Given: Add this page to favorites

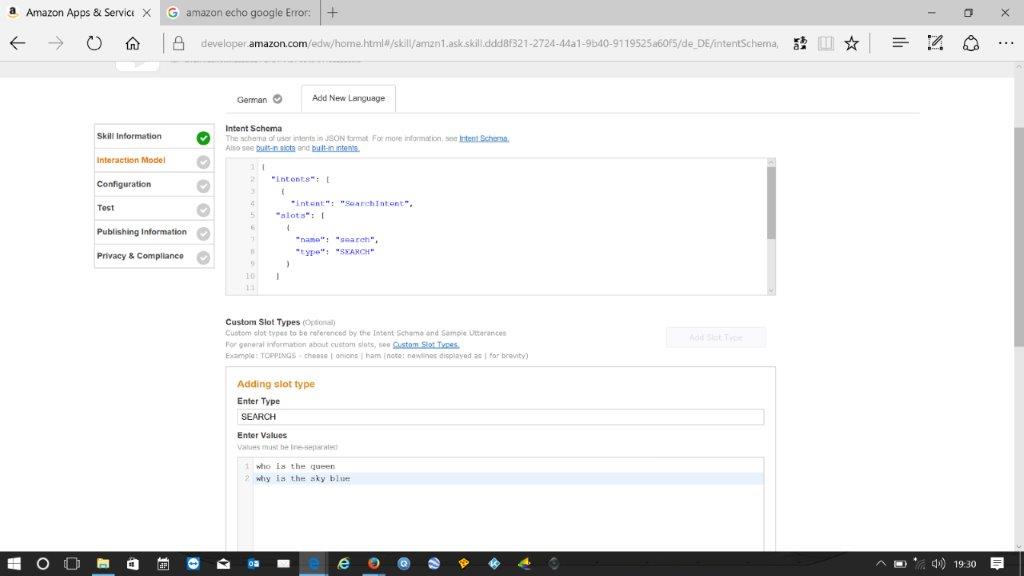Looking at the screenshot, I should pyautogui.click(x=851, y=43).
